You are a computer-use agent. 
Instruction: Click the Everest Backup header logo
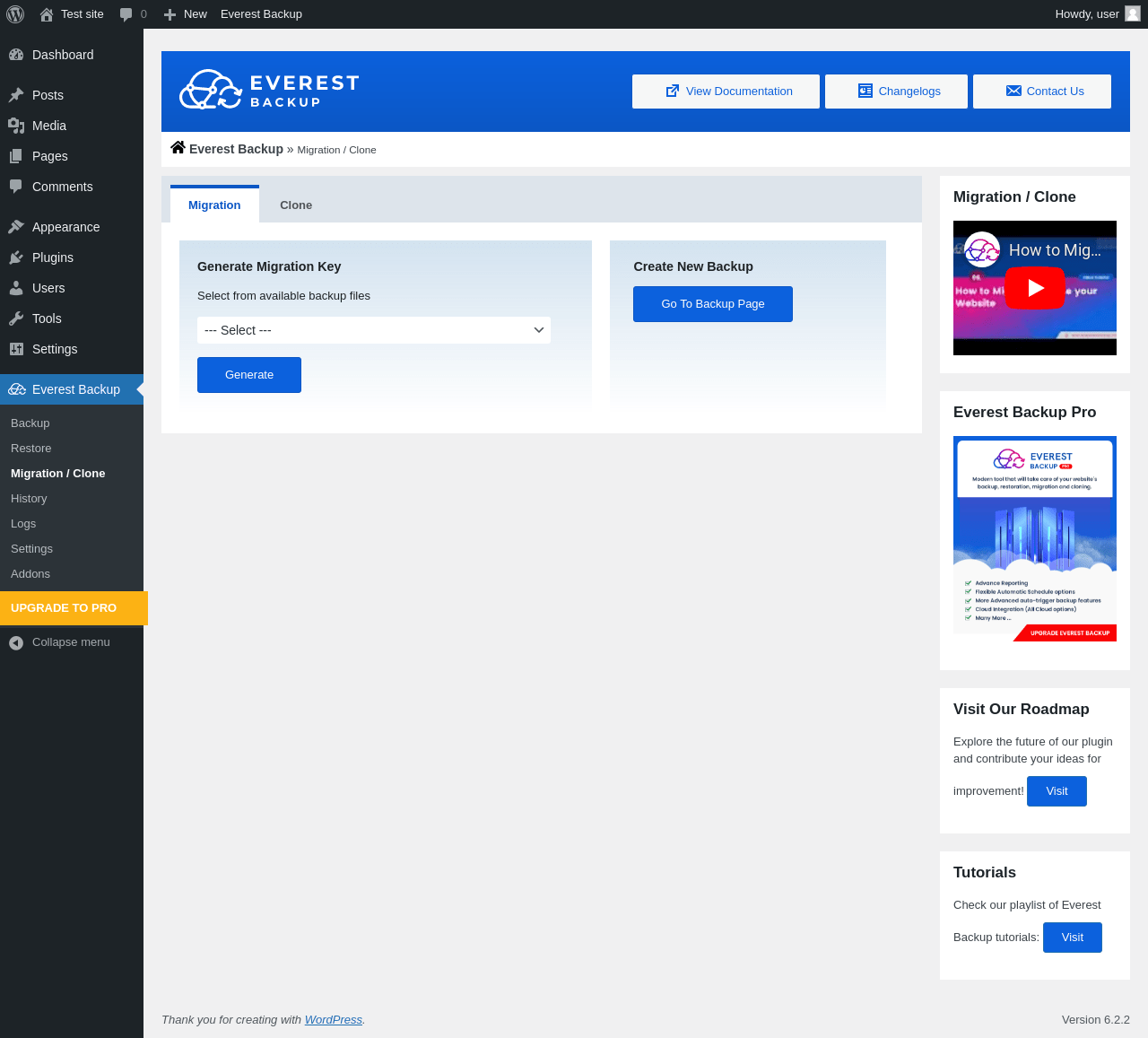(269, 90)
